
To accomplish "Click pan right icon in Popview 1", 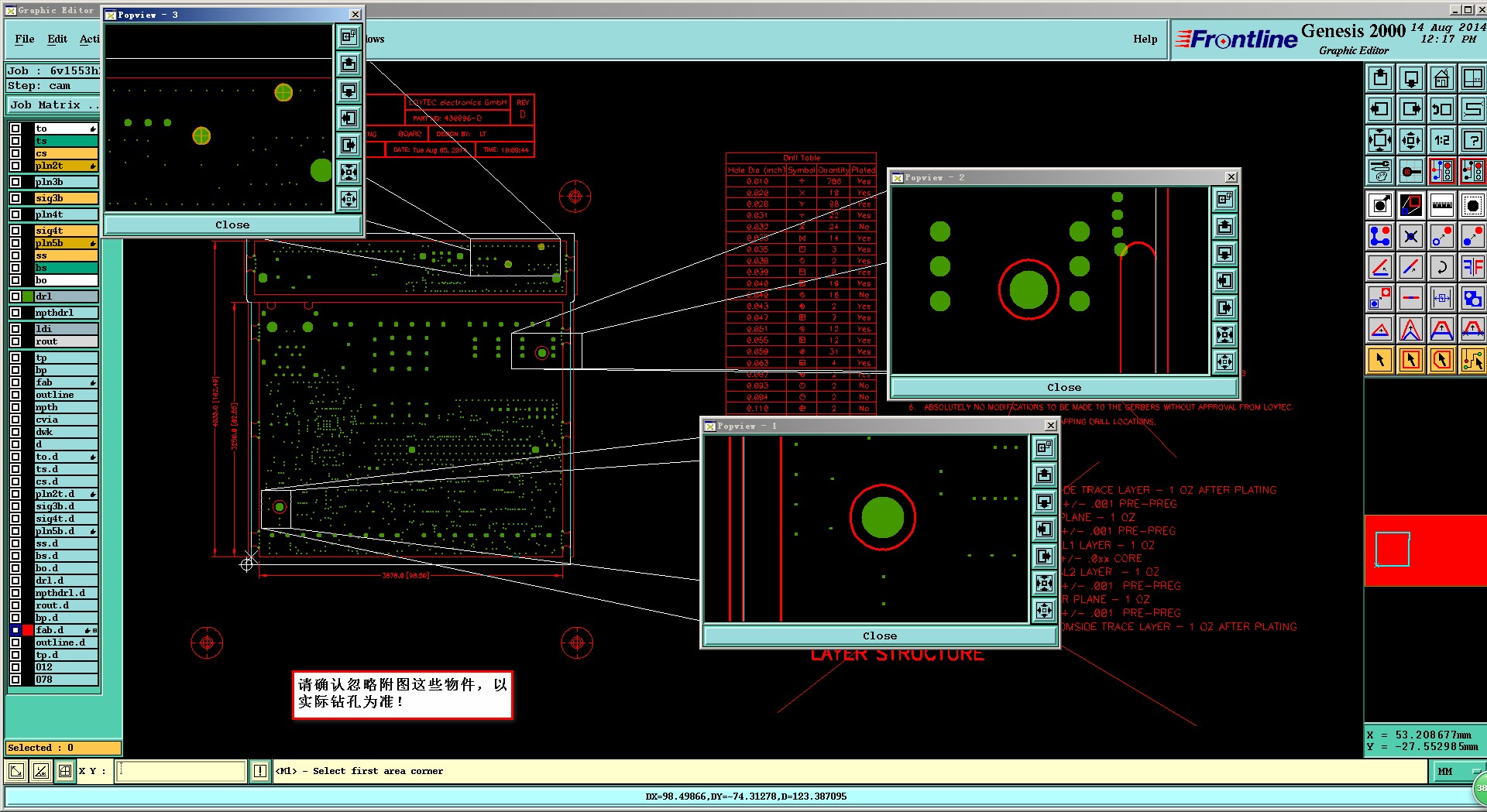I will (1044, 556).
